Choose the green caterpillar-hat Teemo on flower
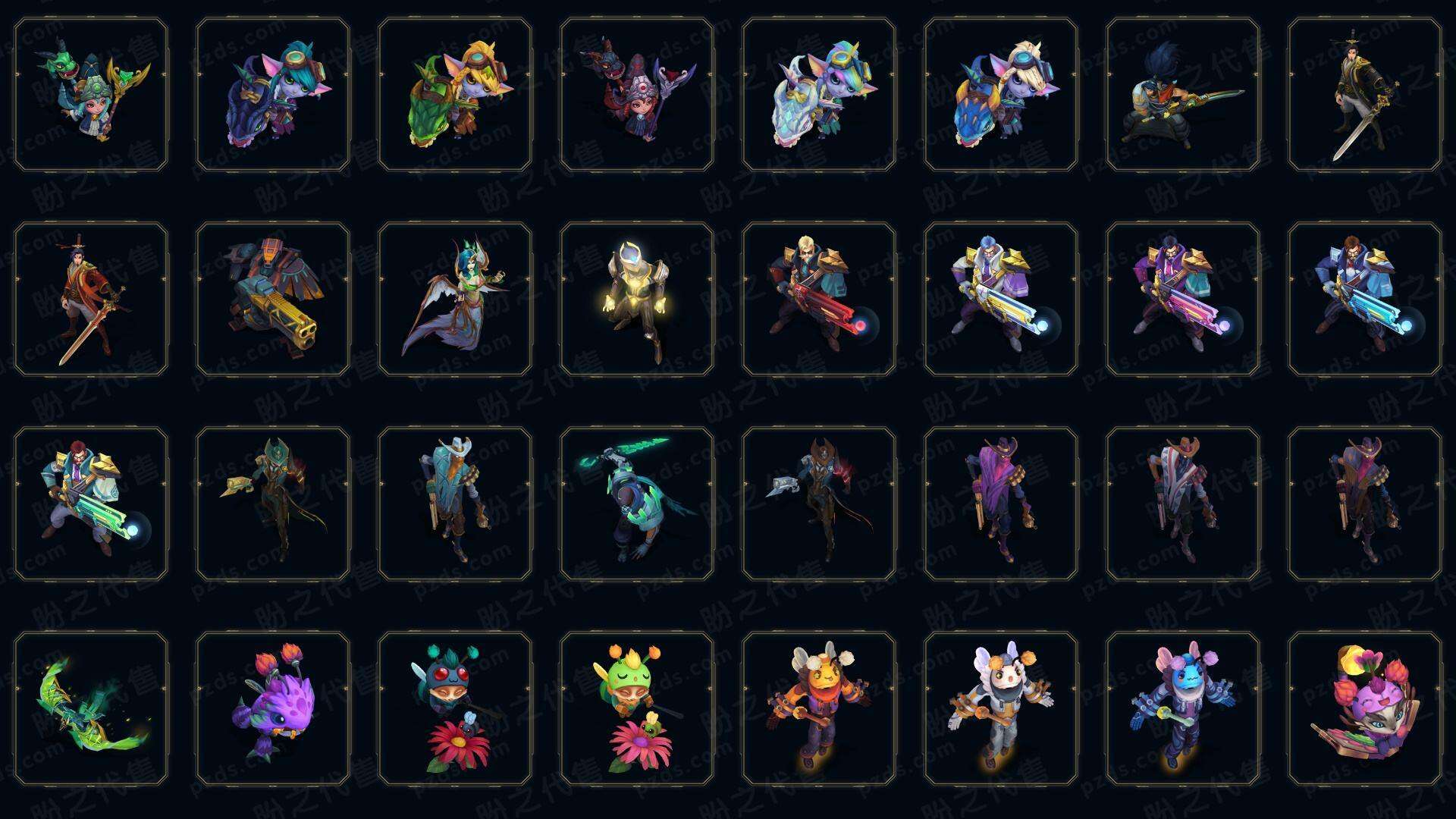The image size is (1456, 819). [637, 709]
